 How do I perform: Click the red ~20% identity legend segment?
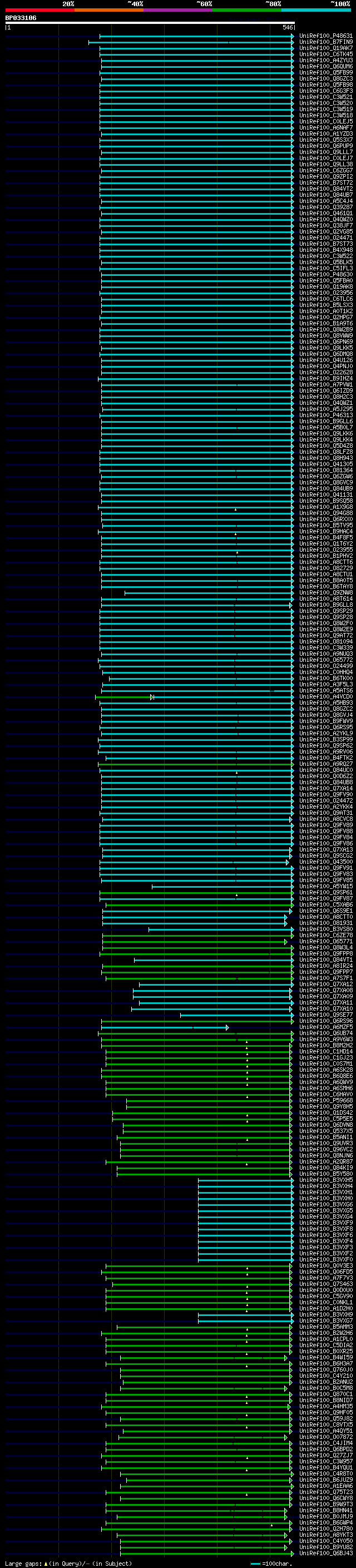[39, 10]
